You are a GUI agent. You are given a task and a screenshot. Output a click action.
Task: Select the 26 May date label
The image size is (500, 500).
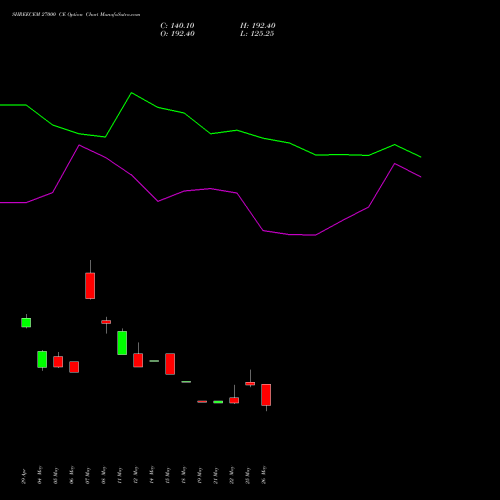(264, 475)
